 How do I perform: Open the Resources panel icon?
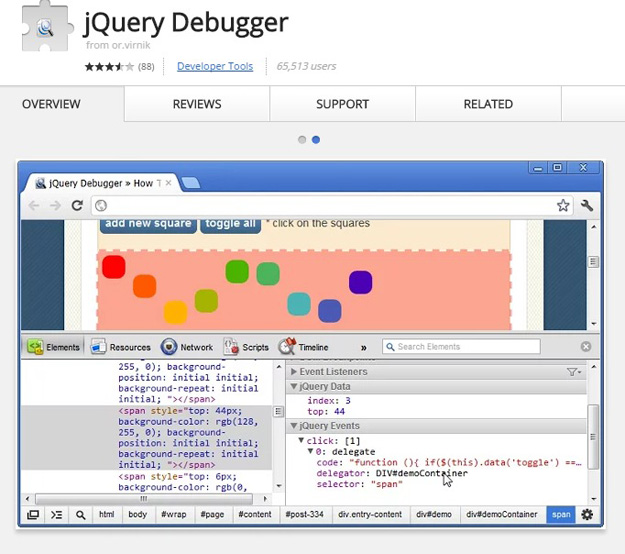tap(99, 347)
